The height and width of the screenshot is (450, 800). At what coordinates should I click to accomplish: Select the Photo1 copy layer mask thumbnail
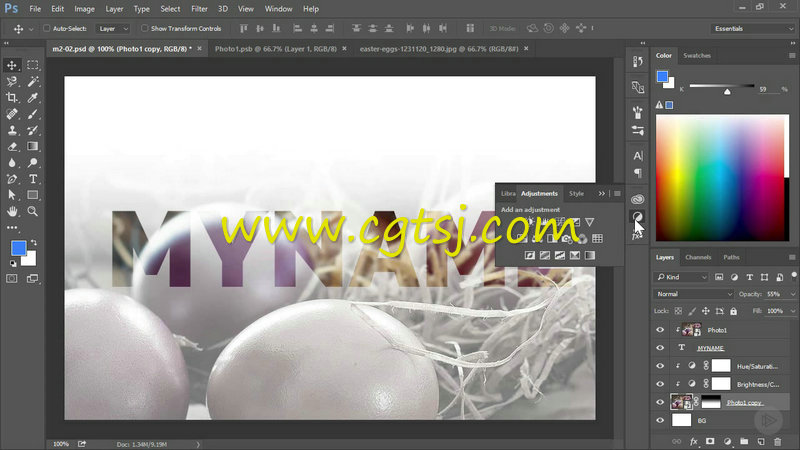coord(711,403)
